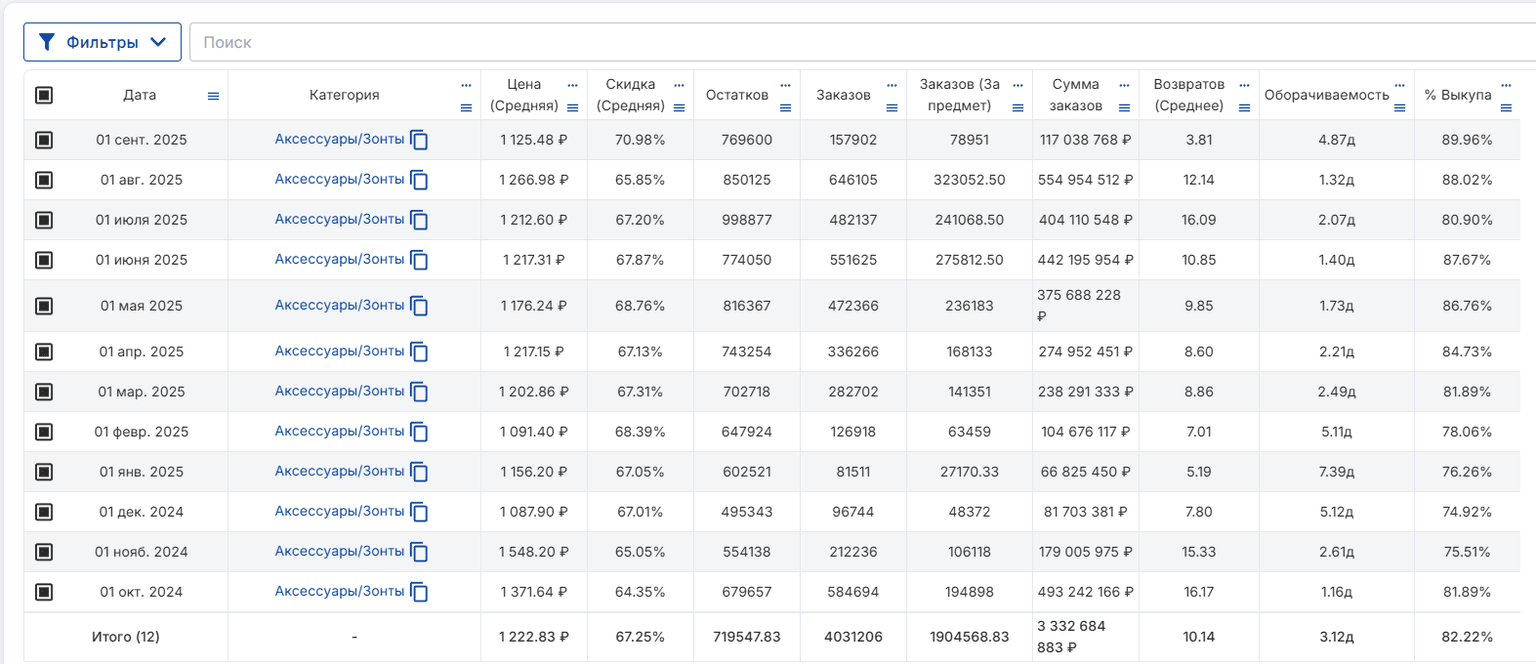The height and width of the screenshot is (664, 1536).
Task: Open three-dots options of Категория column
Action: [466, 85]
